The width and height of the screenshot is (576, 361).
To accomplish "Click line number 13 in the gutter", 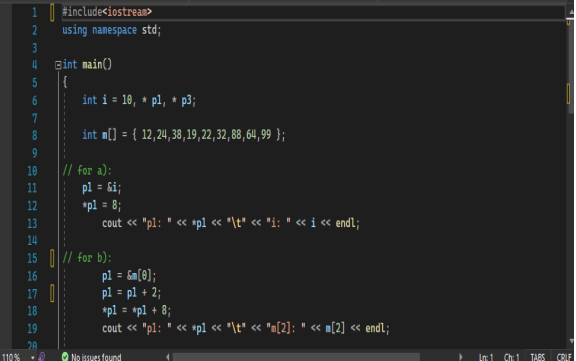I will pos(32,223).
